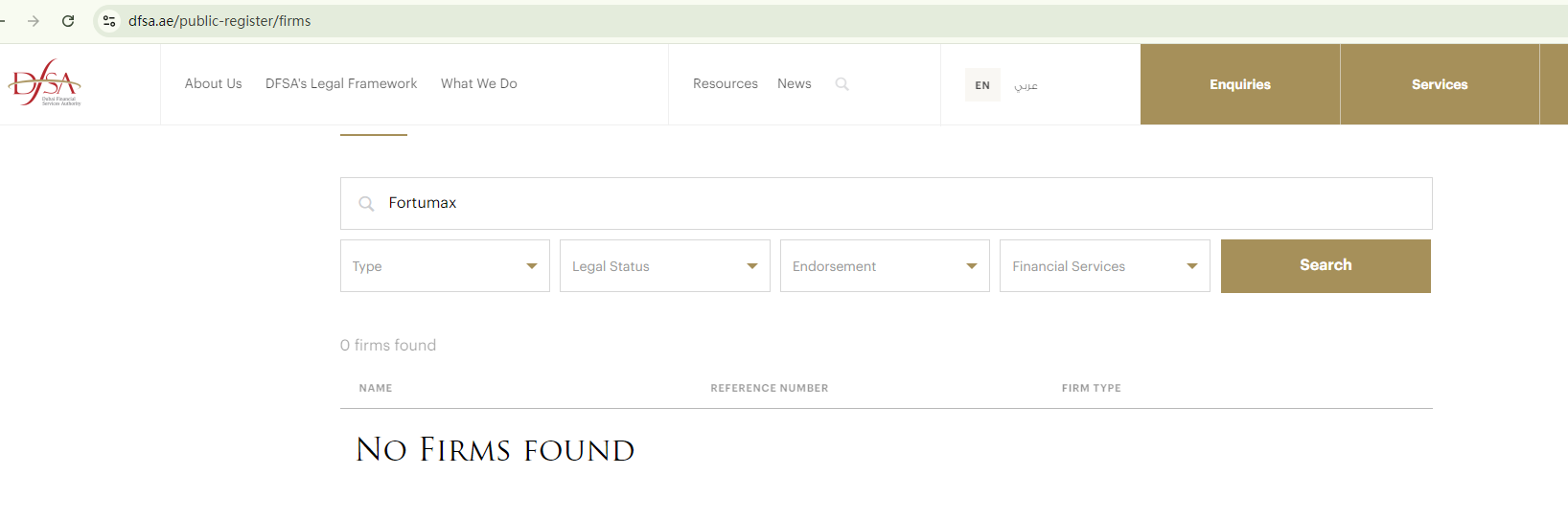Click the REFERENCE NUMBER column header
The image size is (1568, 520).
[770, 388]
